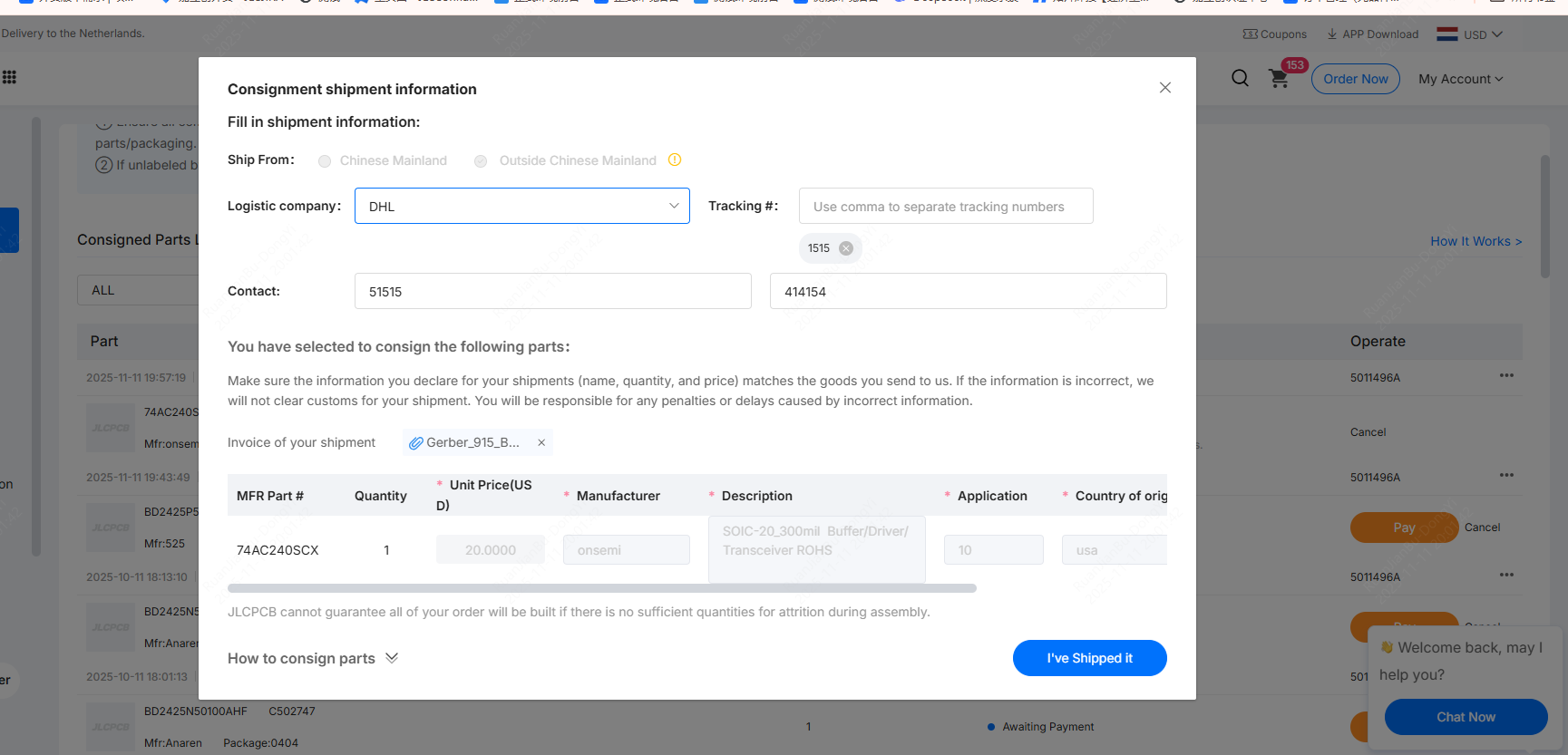The width and height of the screenshot is (1568, 755).
Task: Click the I've Shipped it button
Action: click(1090, 658)
